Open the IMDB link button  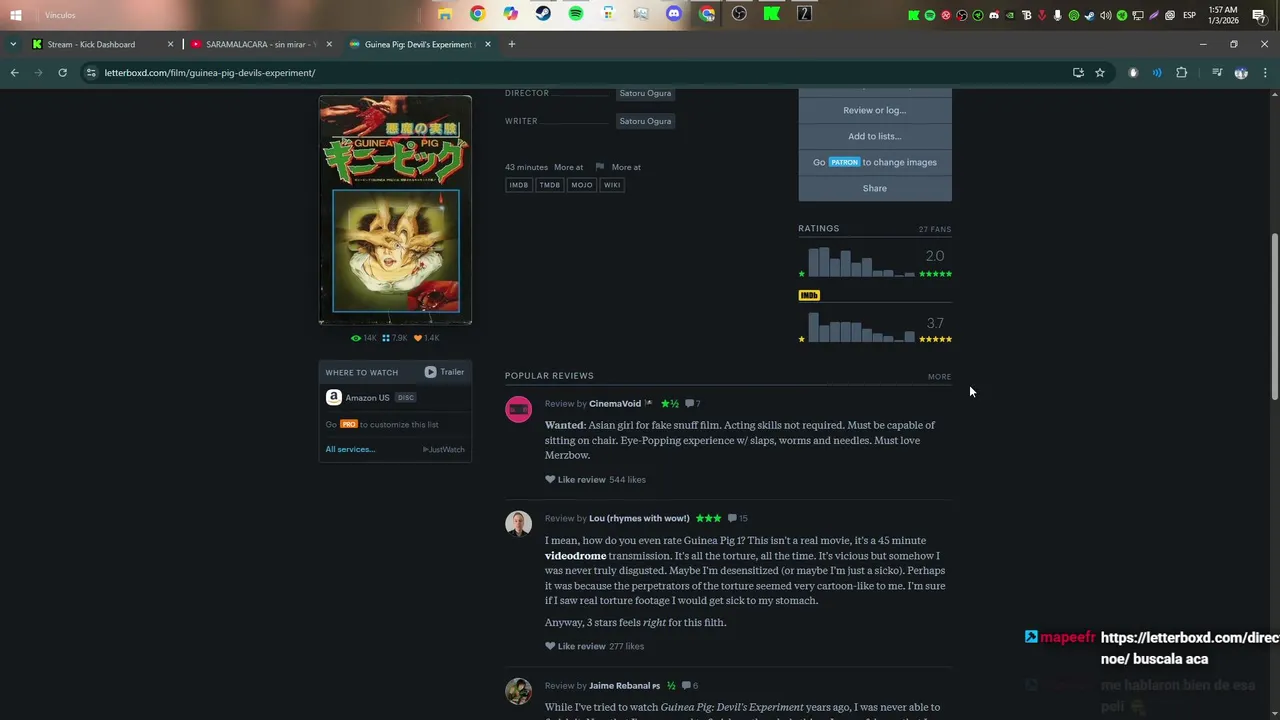tap(518, 185)
